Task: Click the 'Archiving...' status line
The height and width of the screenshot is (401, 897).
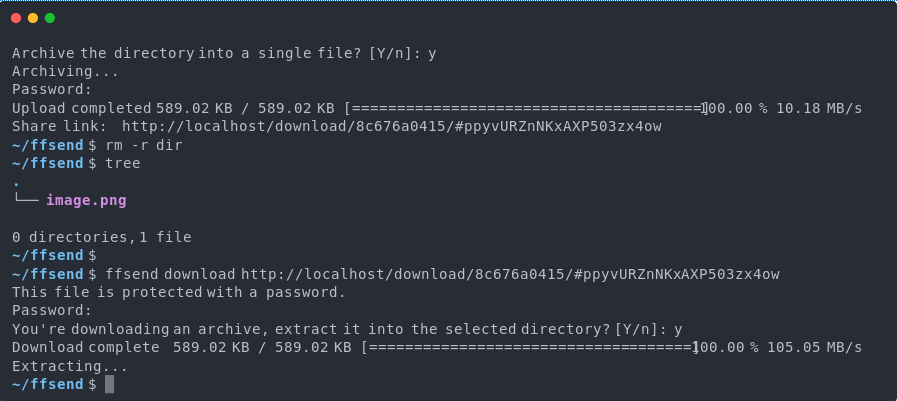Action: 65,72
